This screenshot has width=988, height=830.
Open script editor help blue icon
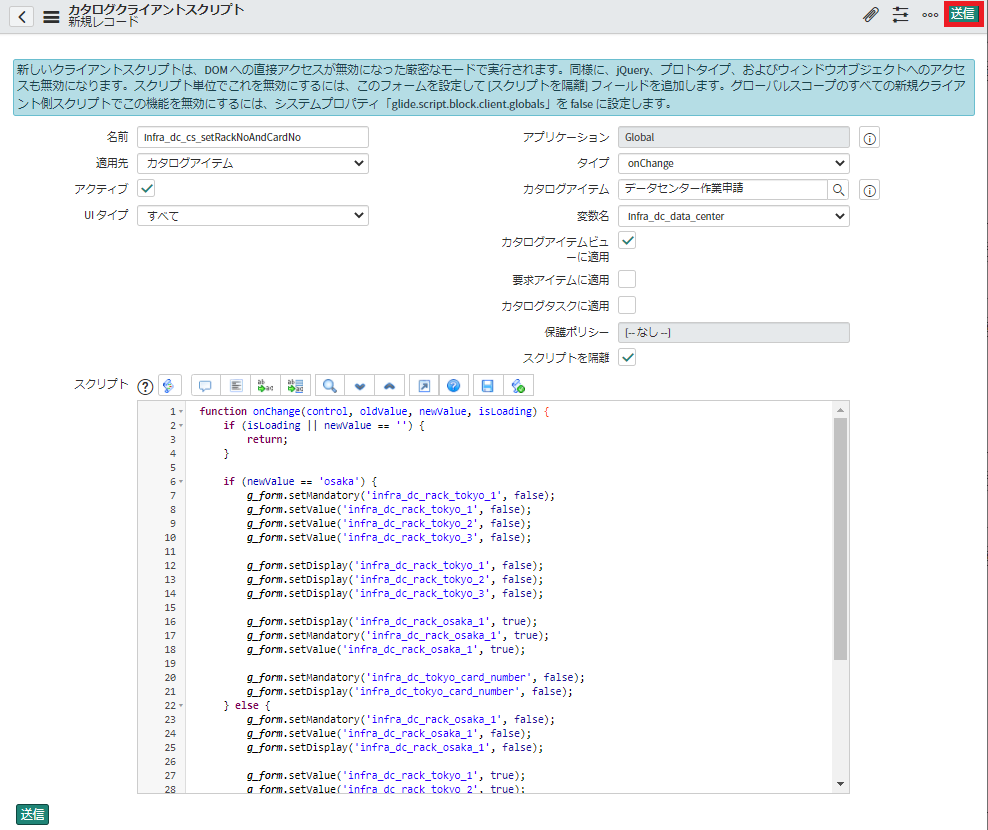click(x=454, y=386)
